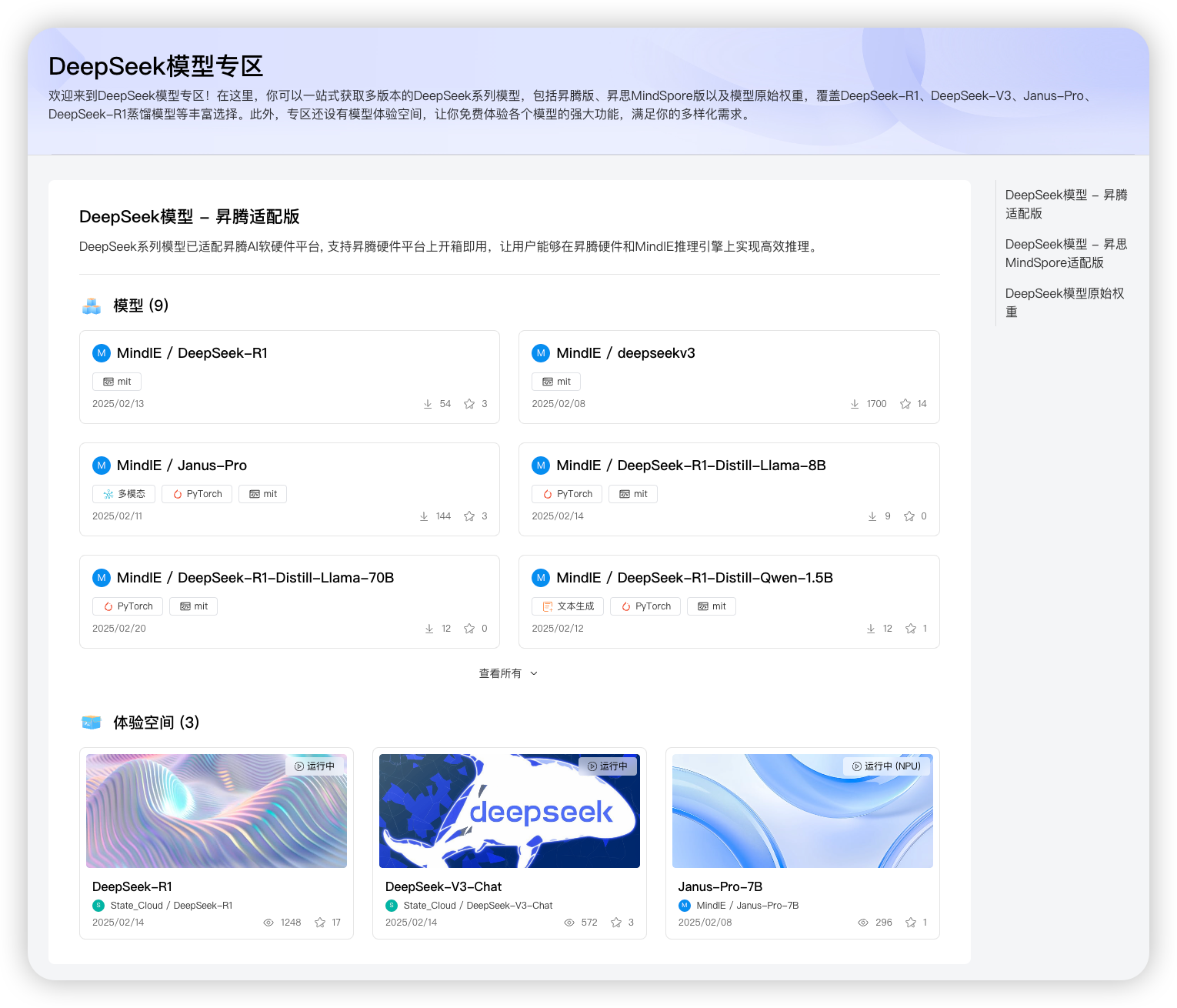
Task: Click the 模型 cube icon next to the models heading
Action: 92,305
